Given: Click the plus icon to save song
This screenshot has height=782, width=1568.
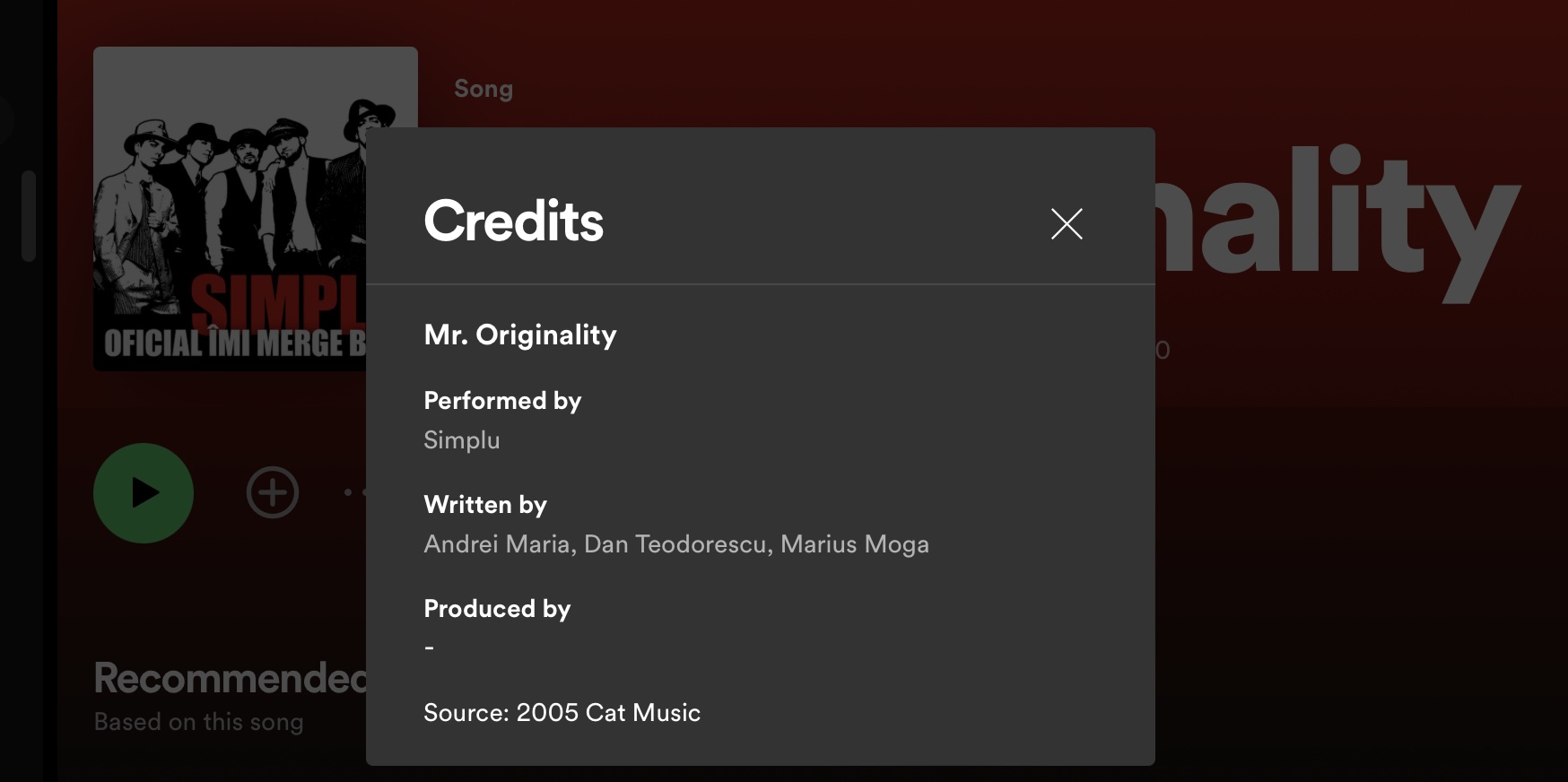Looking at the screenshot, I should point(273,492).
